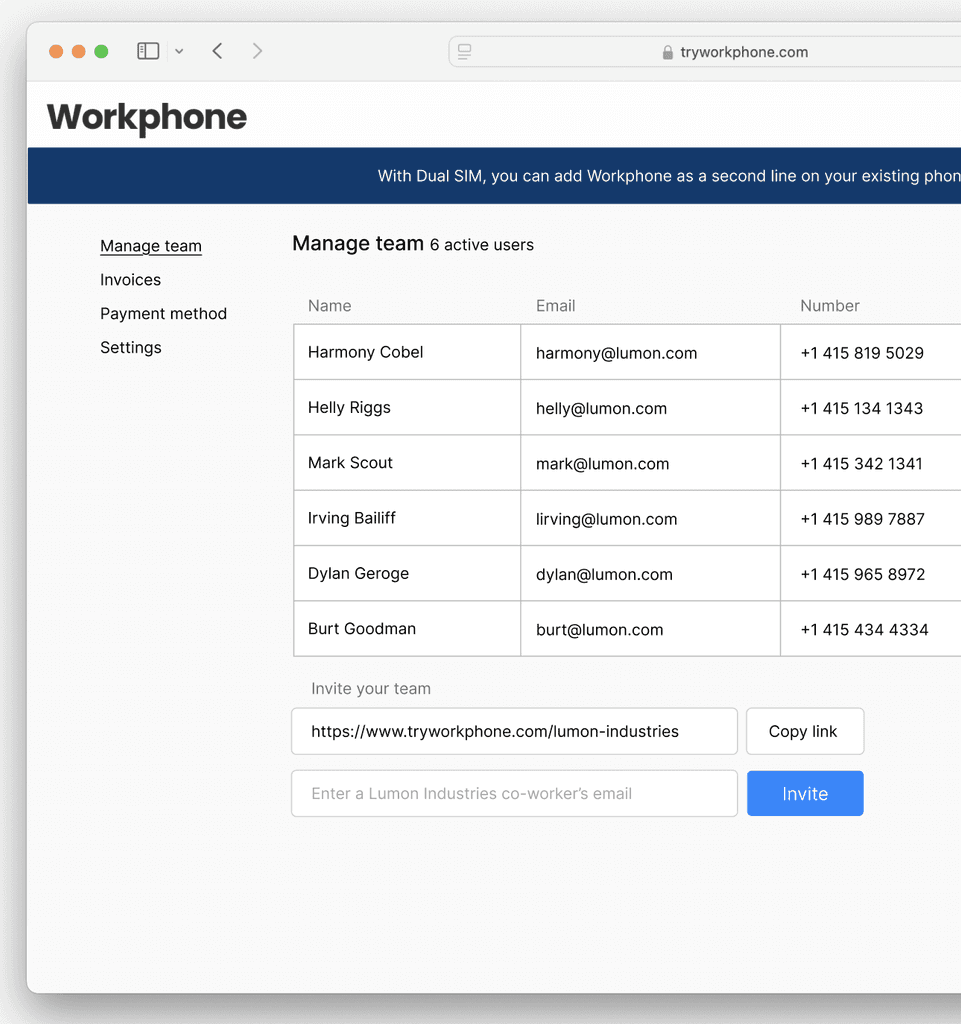Viewport: 961px width, 1024px height.
Task: Select the invite link URL field
Action: pos(514,731)
